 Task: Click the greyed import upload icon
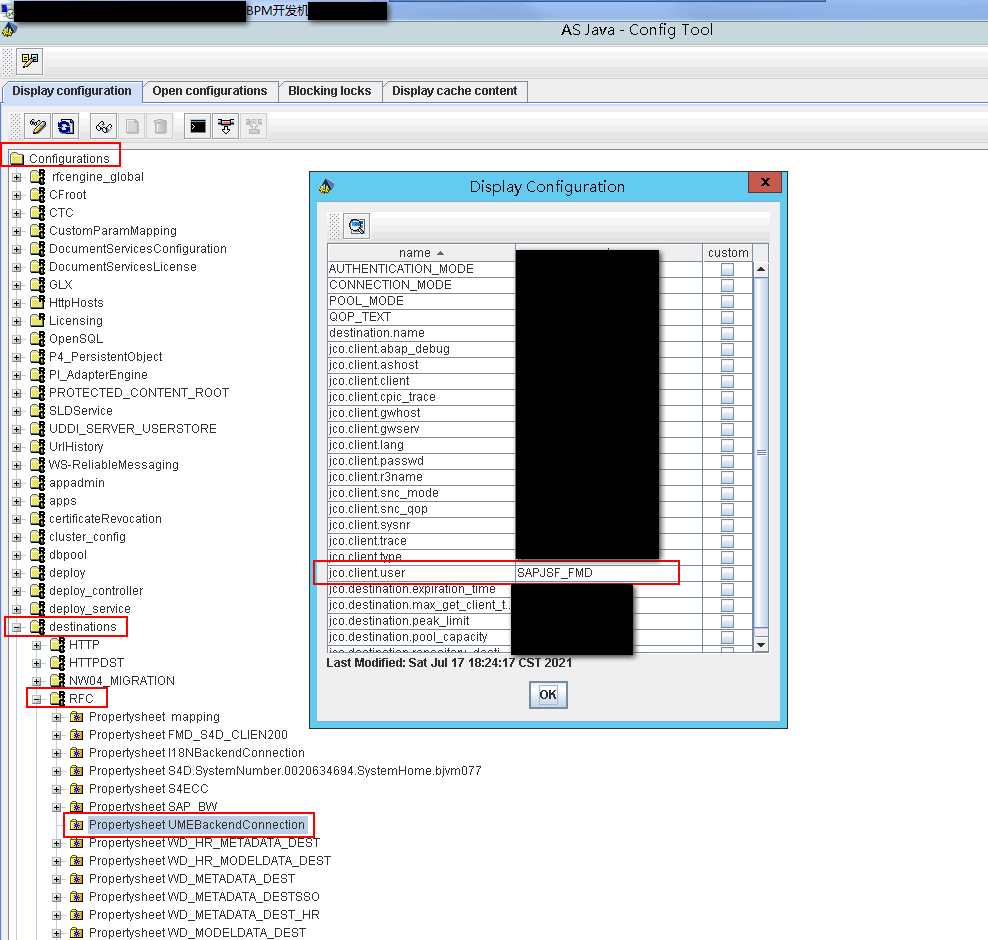tap(254, 127)
